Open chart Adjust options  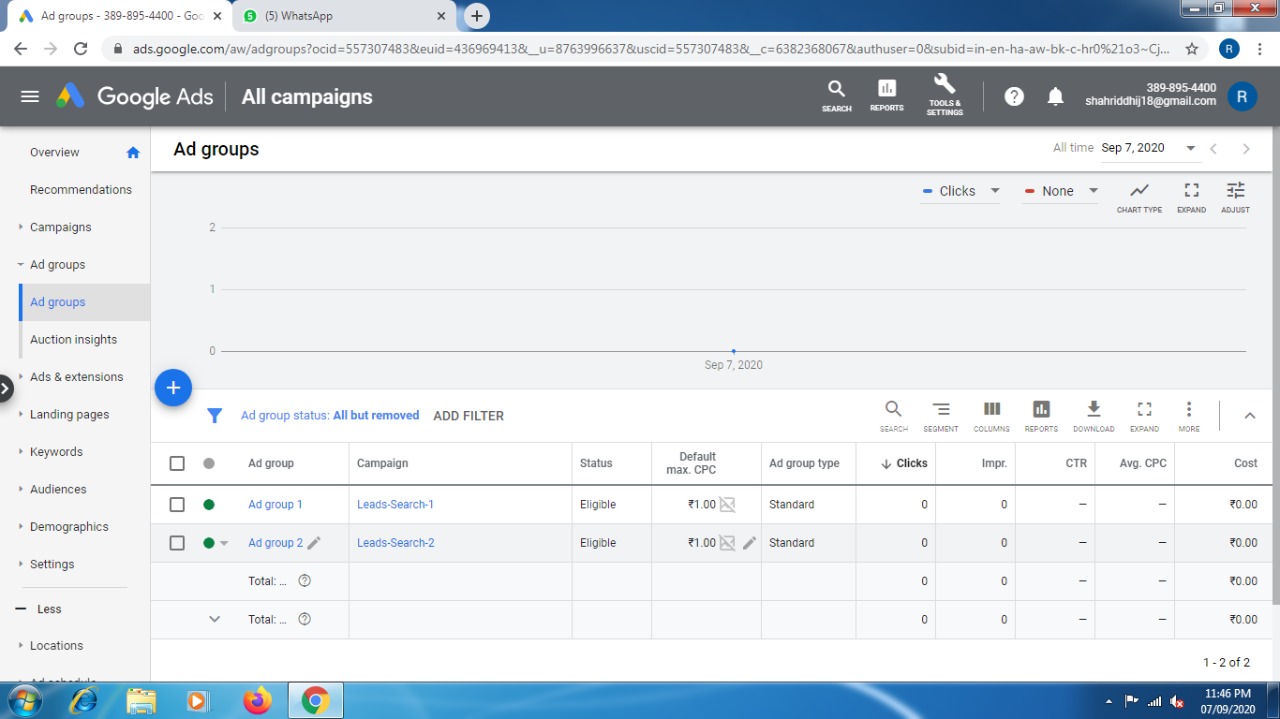coord(1235,197)
